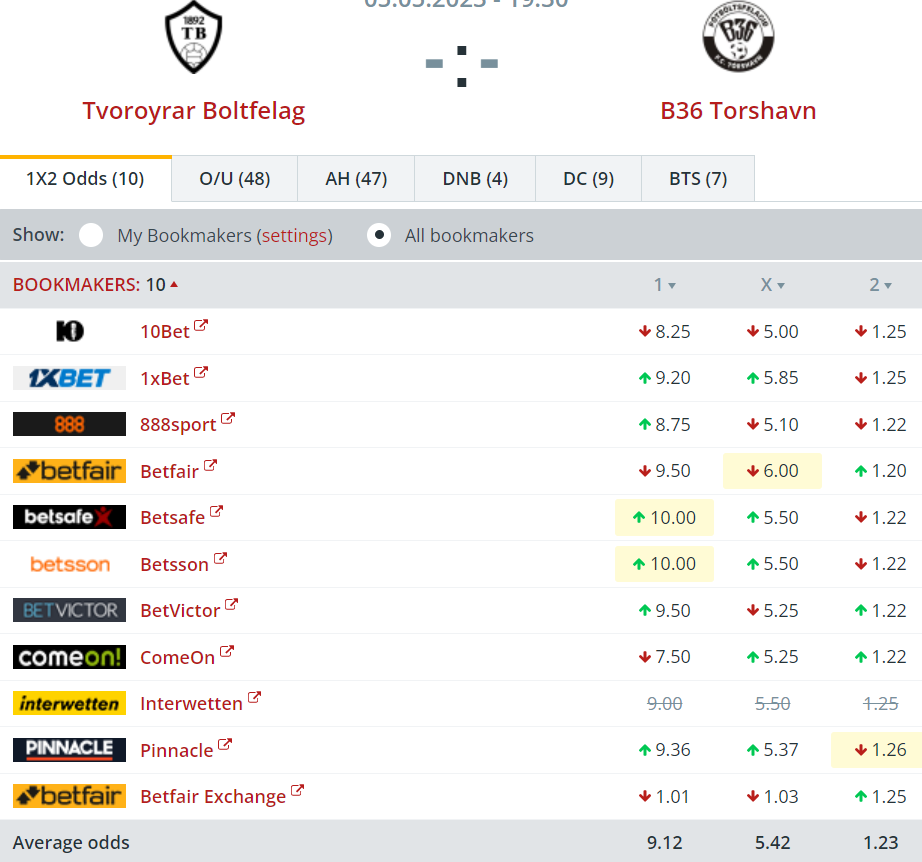This screenshot has height=862, width=922.
Task: Sort by home win column 1
Action: (664, 285)
